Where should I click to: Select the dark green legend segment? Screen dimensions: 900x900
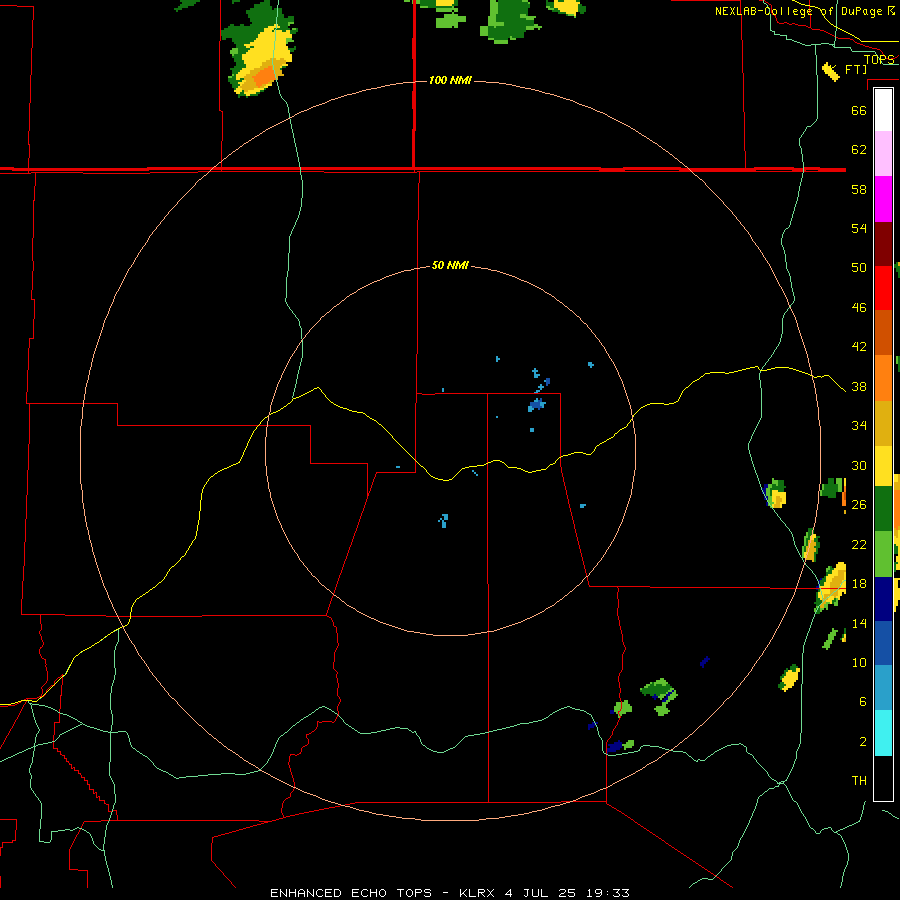[883, 509]
